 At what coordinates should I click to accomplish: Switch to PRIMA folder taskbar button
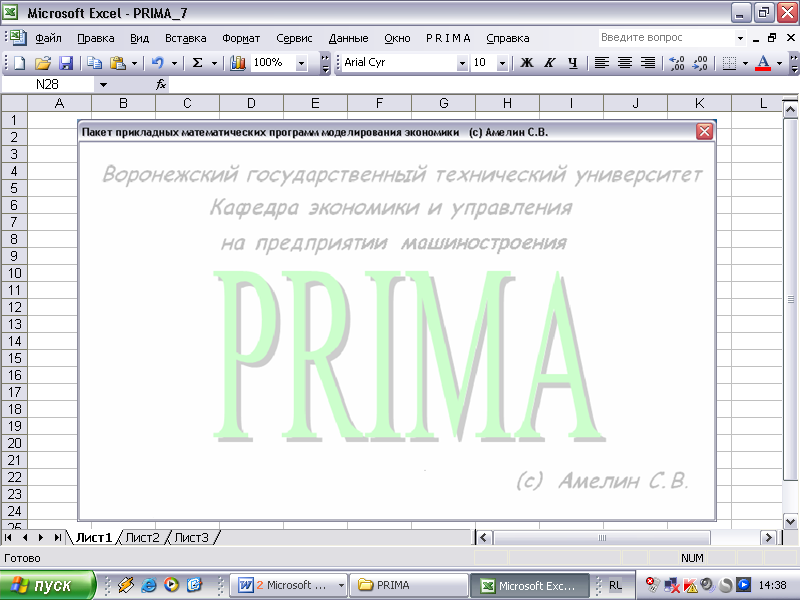[409, 585]
